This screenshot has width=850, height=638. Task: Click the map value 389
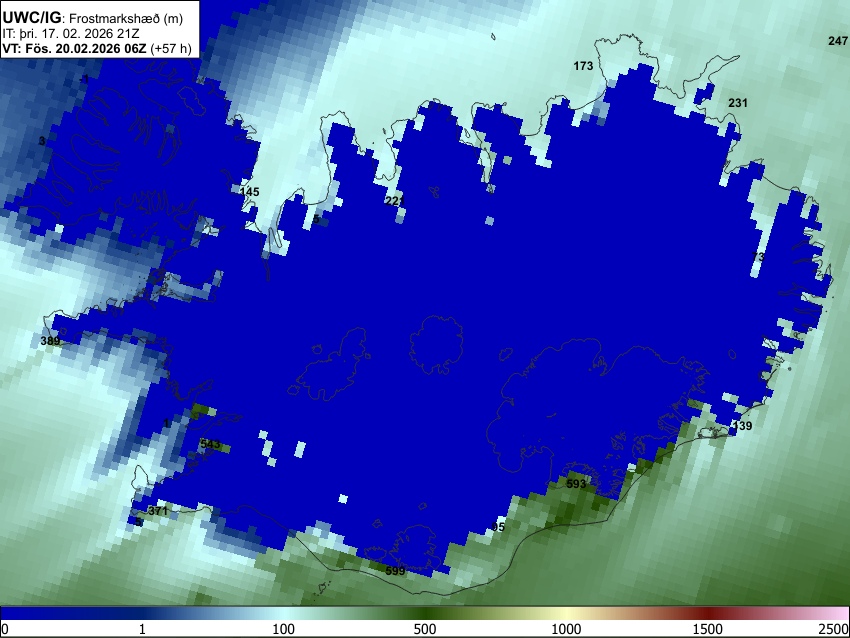50,341
